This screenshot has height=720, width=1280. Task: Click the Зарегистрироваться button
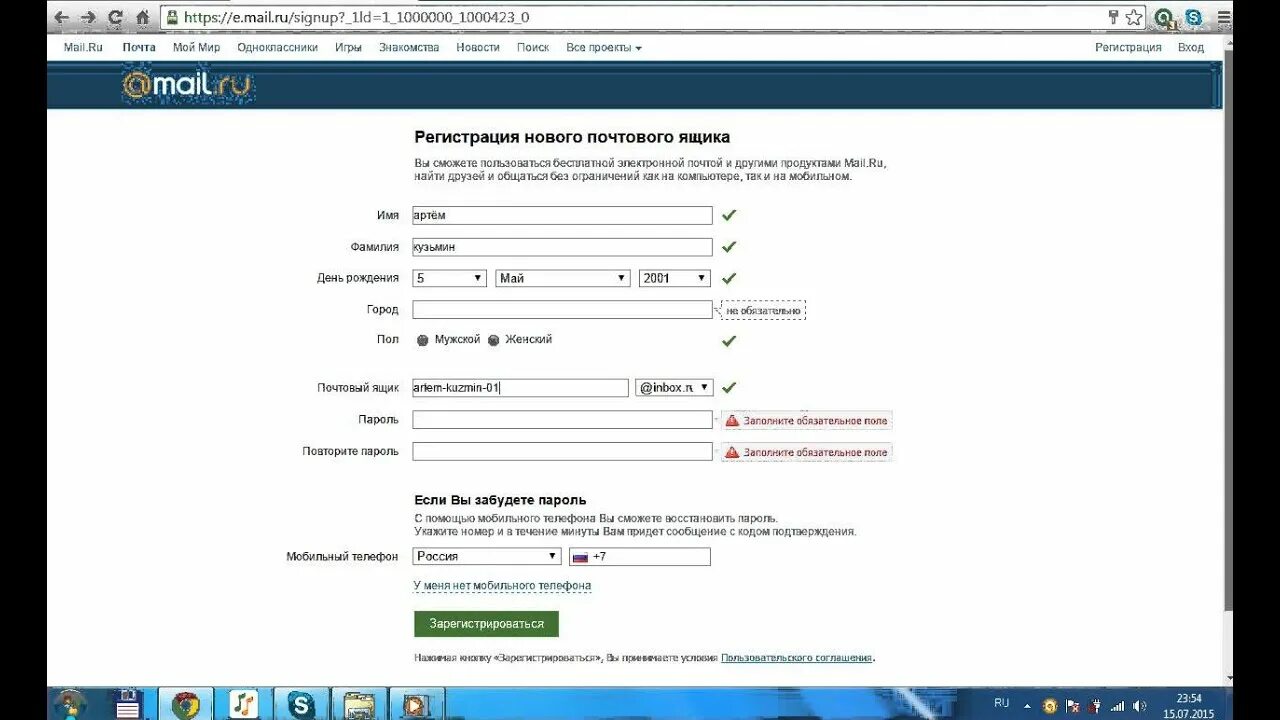[486, 624]
